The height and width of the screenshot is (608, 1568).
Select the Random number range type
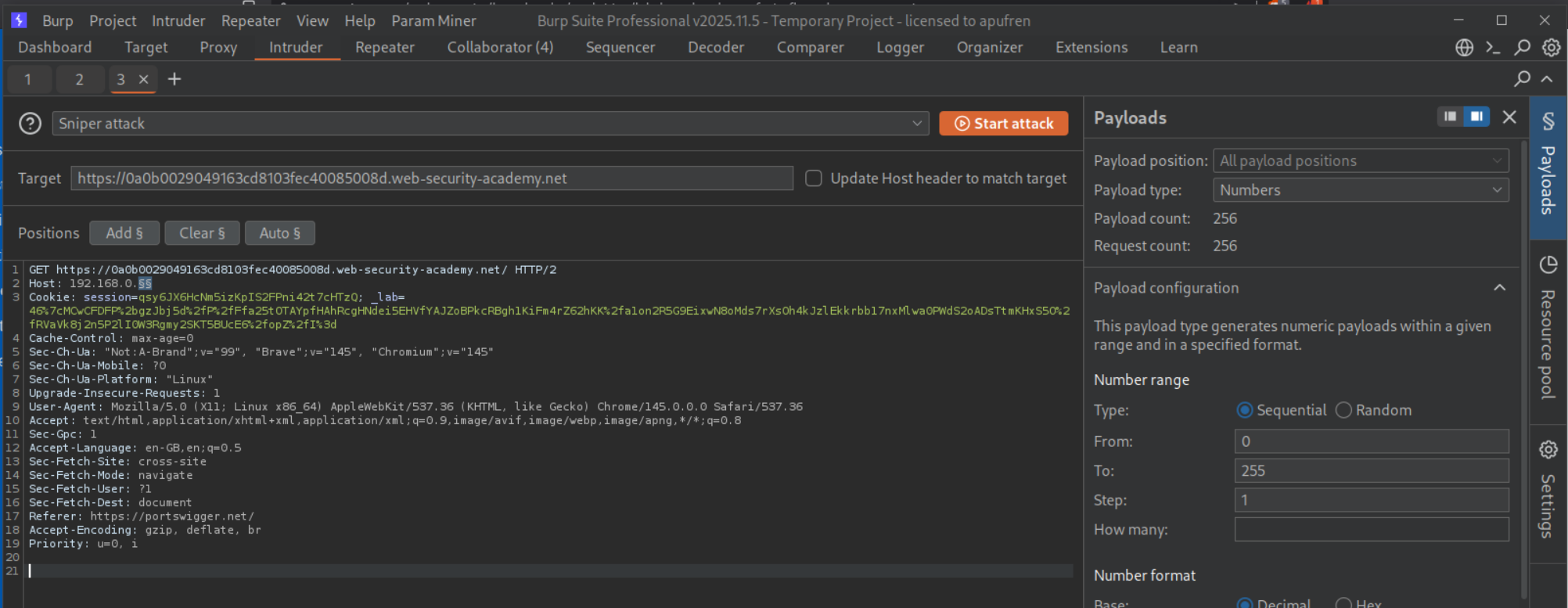tap(1343, 410)
